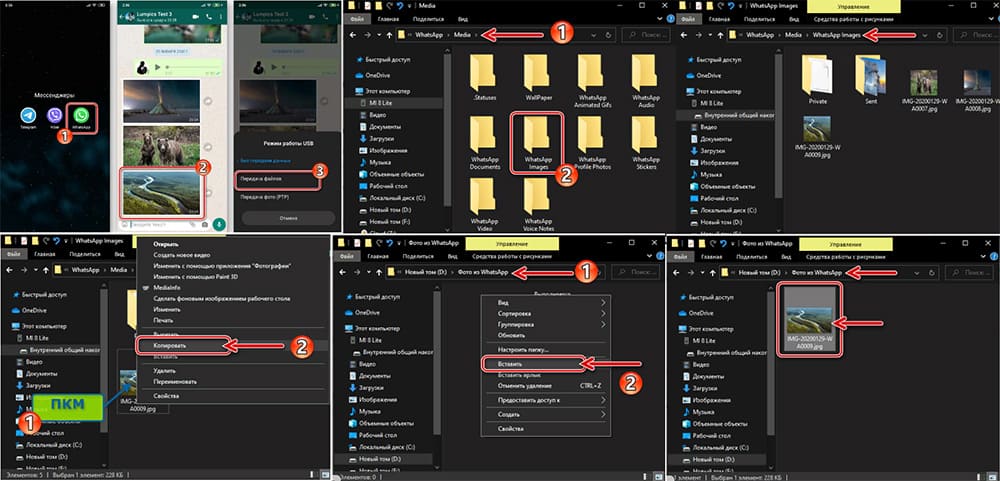Open the WhatsApp app icon on the phone
The height and width of the screenshot is (481, 1000).
(x=82, y=117)
